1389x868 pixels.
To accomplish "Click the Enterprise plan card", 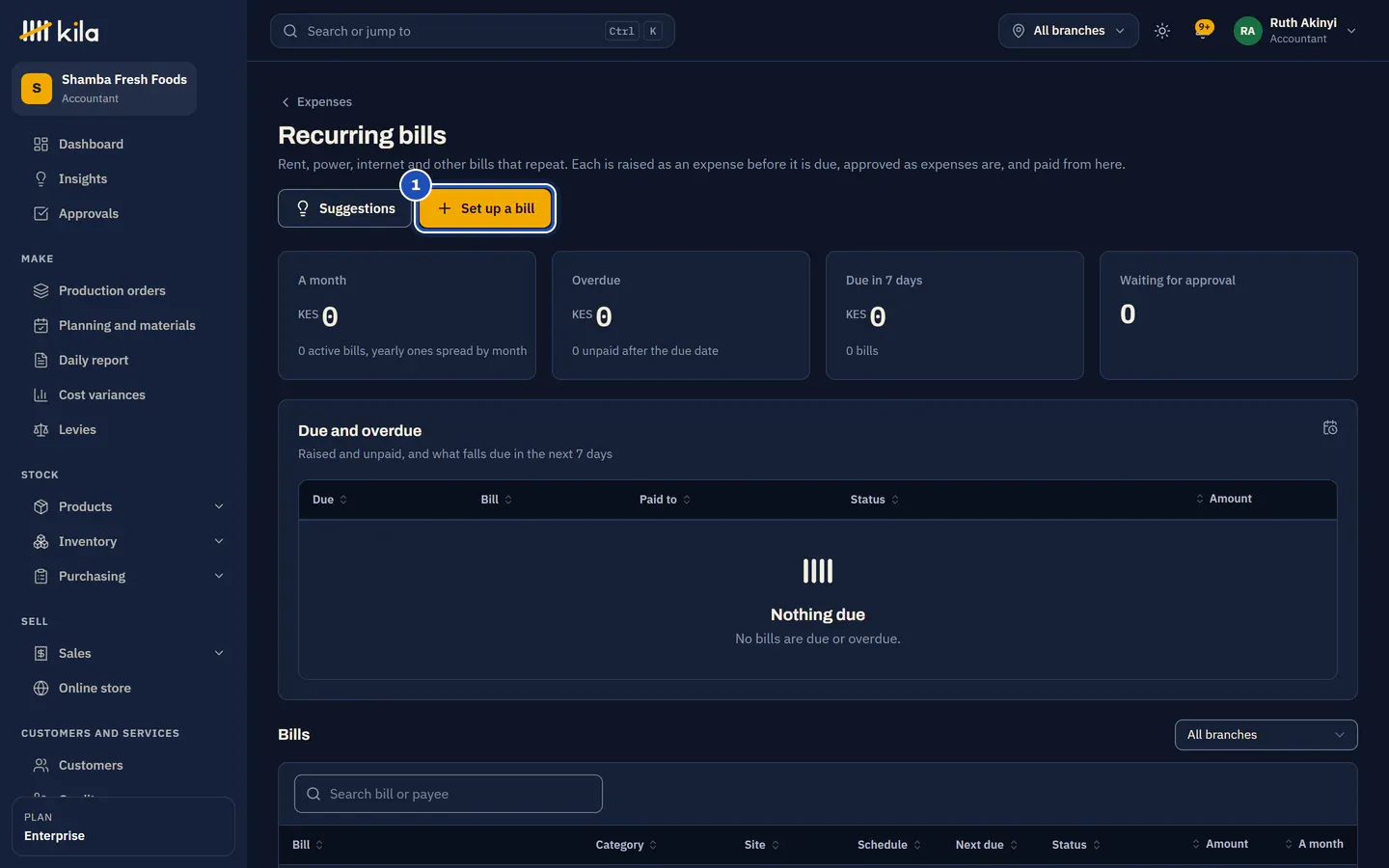I will point(123,827).
